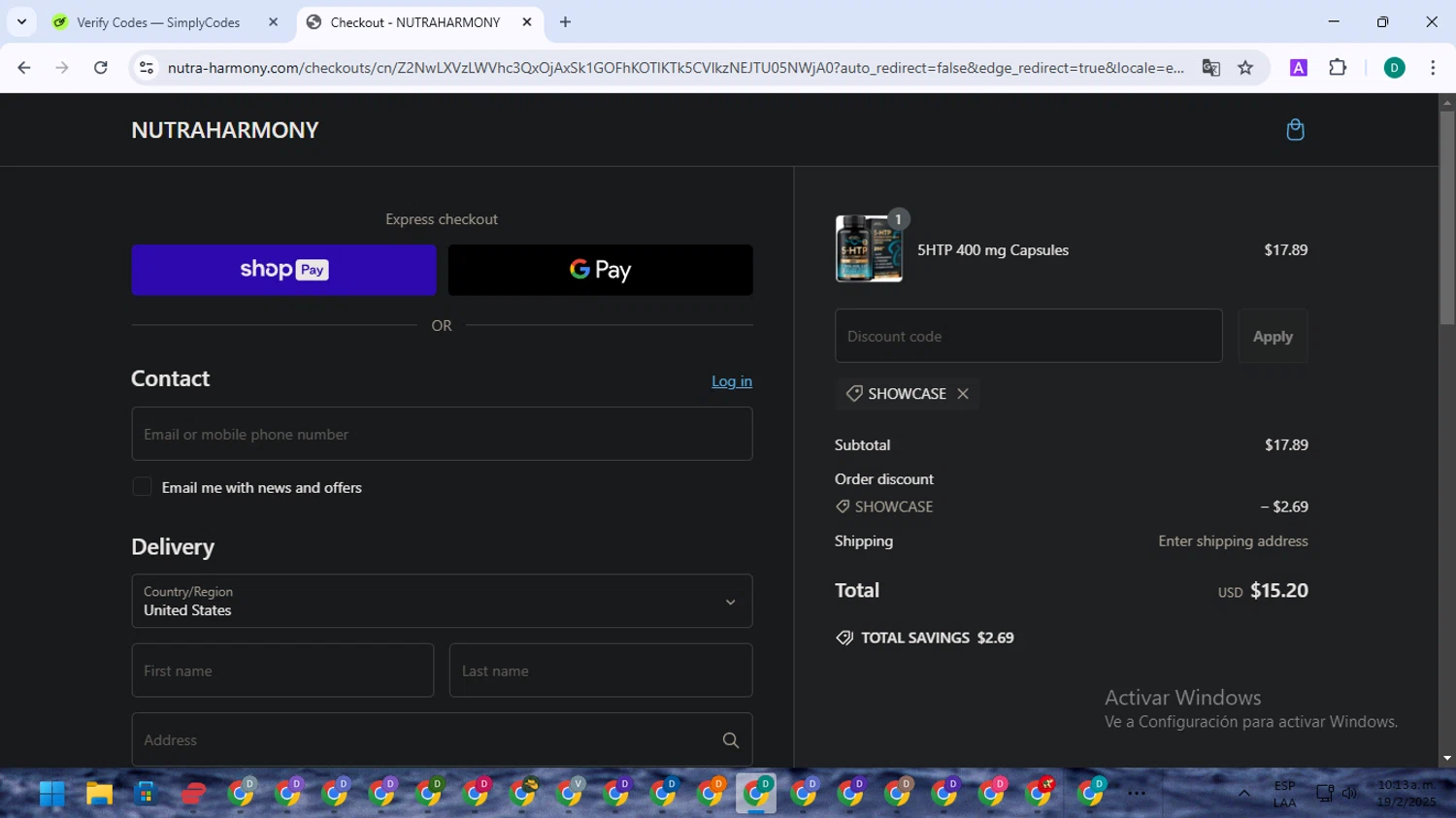Open the Windows Start menu
Screen dimensions: 1456x818
[52, 794]
